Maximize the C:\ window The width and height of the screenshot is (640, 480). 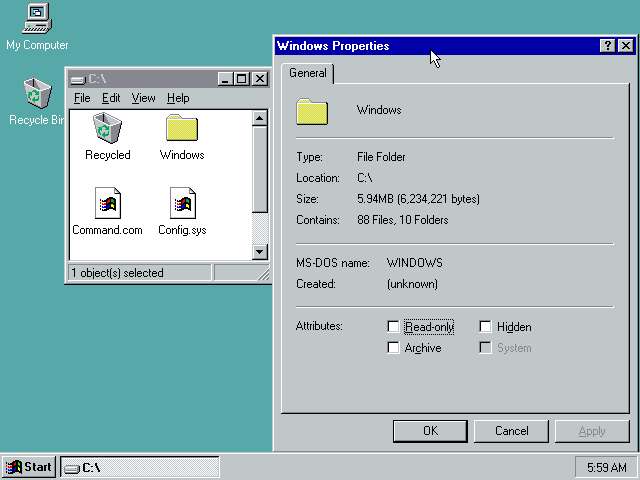pos(241,79)
